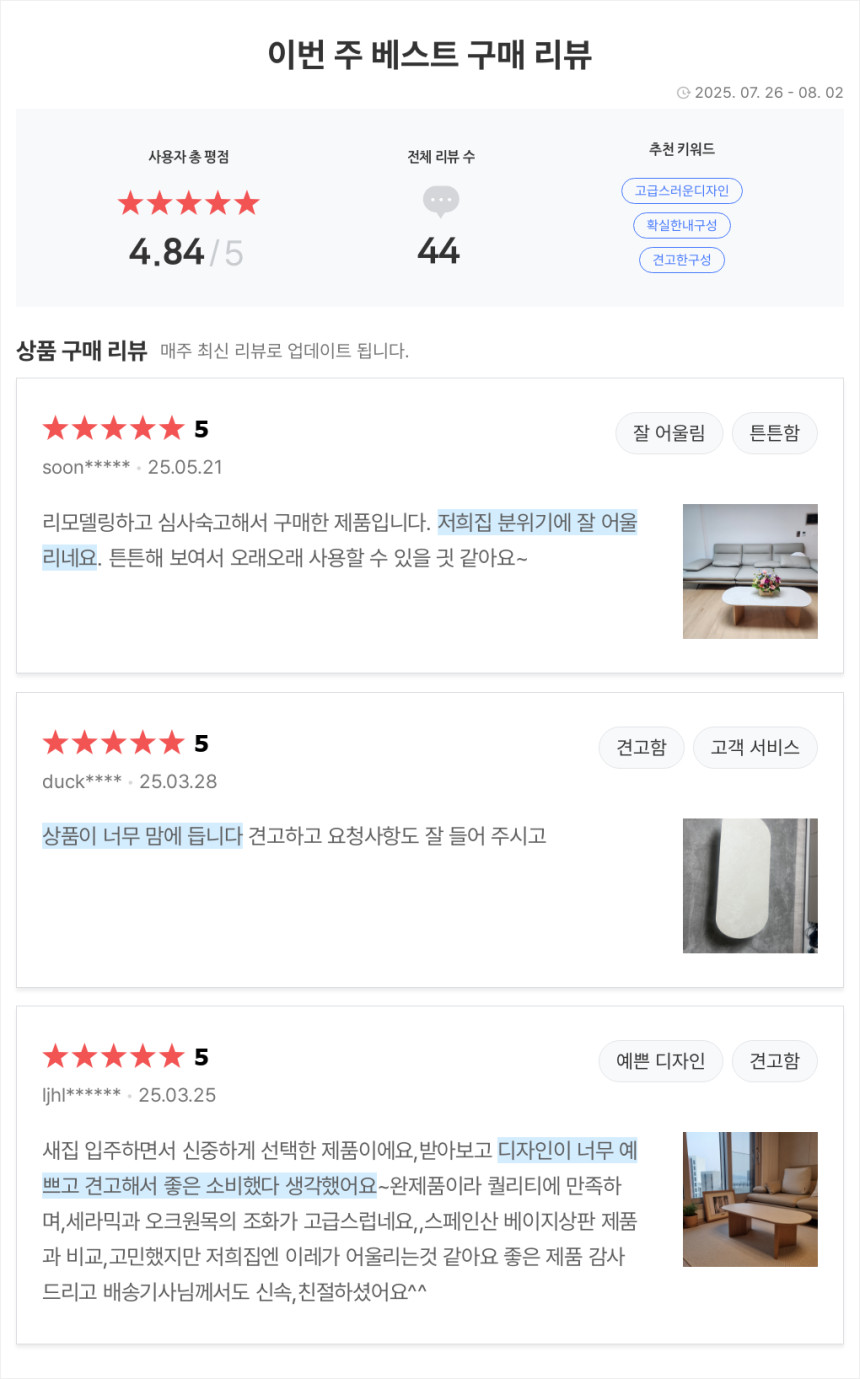Select the 견고한구성 keyword tag

682,260
